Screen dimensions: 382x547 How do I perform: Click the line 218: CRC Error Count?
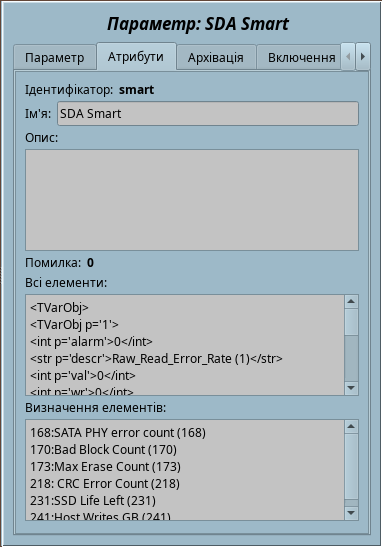pyautogui.click(x=105, y=484)
